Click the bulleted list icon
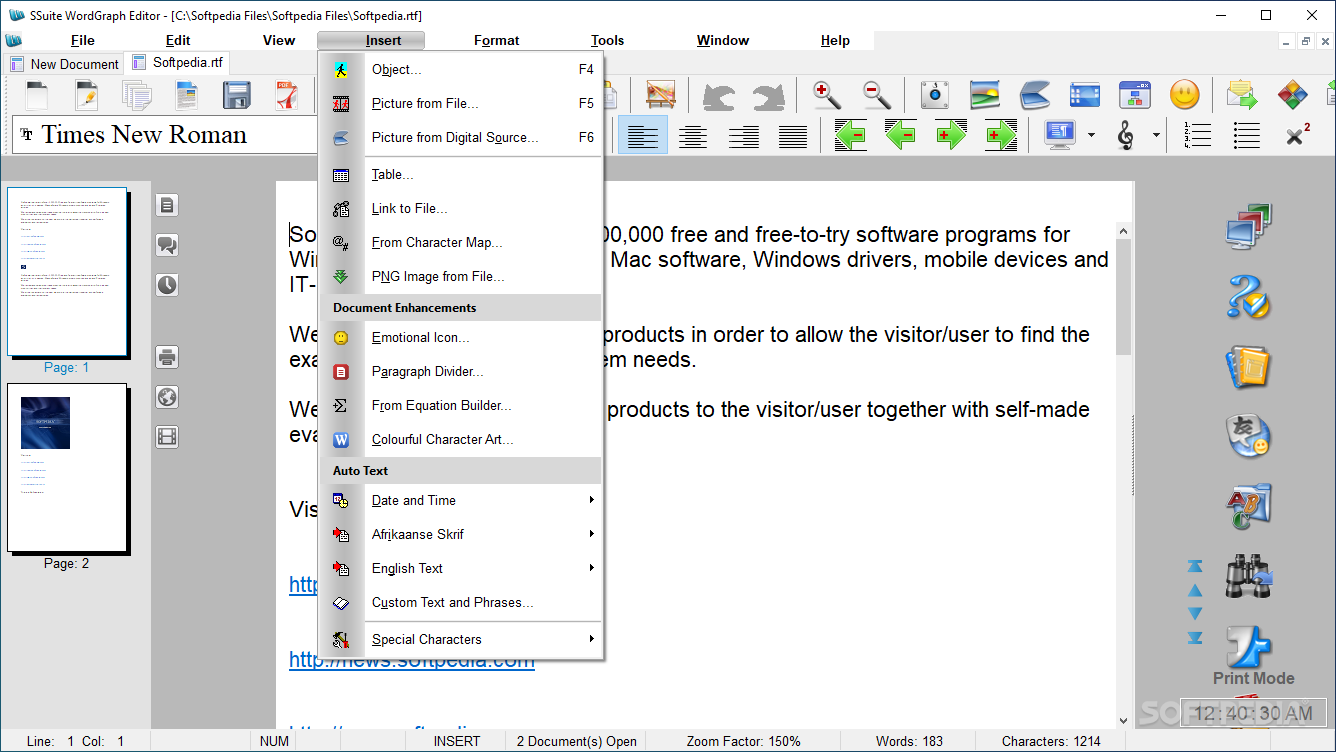1336x752 pixels. (1247, 135)
